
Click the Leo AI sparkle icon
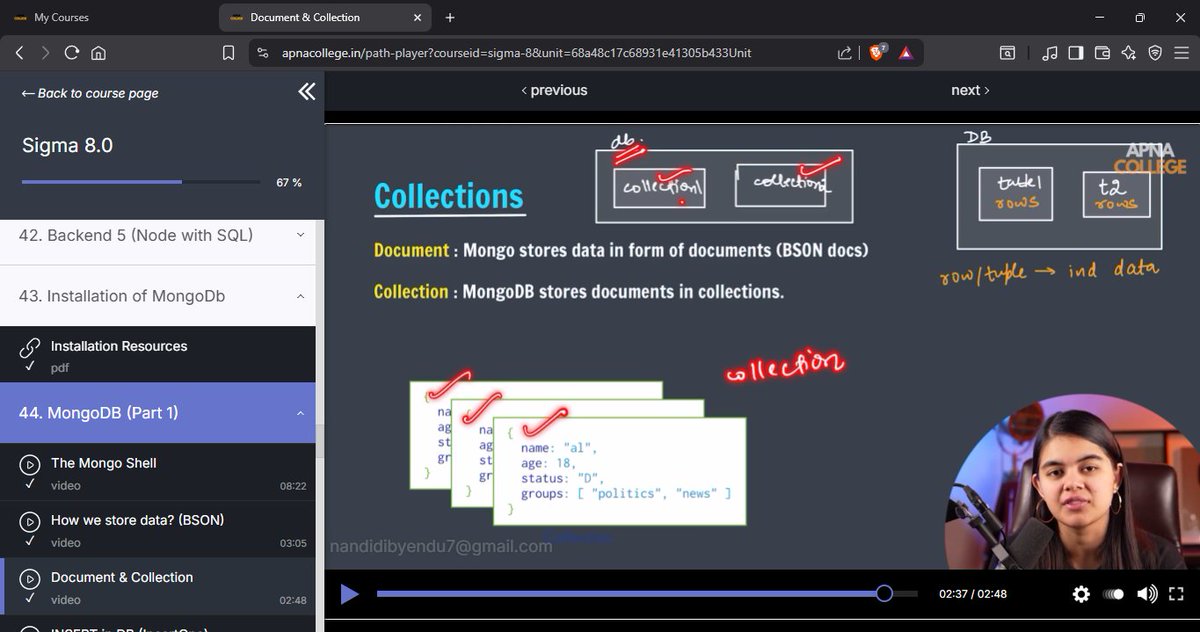pos(1128,52)
